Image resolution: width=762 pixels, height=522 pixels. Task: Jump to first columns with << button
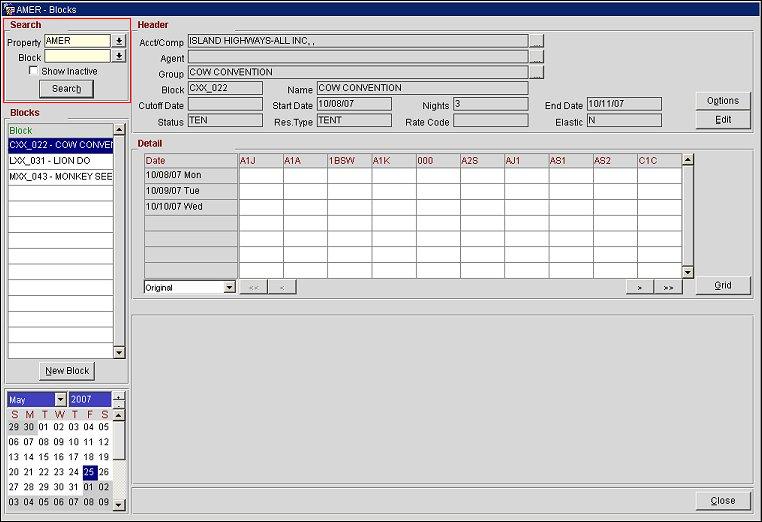pos(253,287)
